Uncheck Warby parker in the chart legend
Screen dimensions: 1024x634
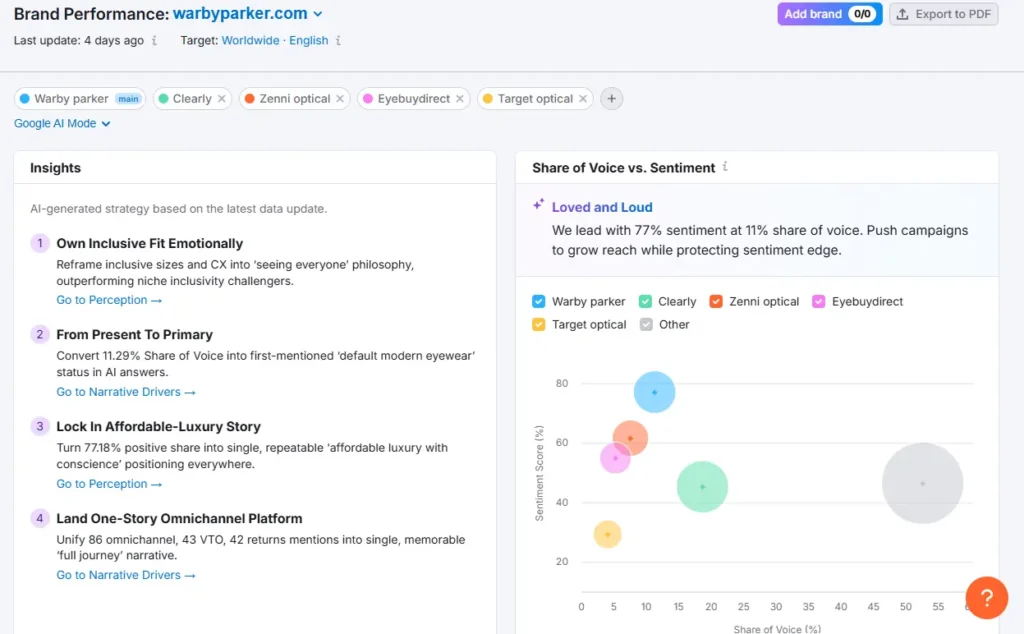click(x=538, y=300)
